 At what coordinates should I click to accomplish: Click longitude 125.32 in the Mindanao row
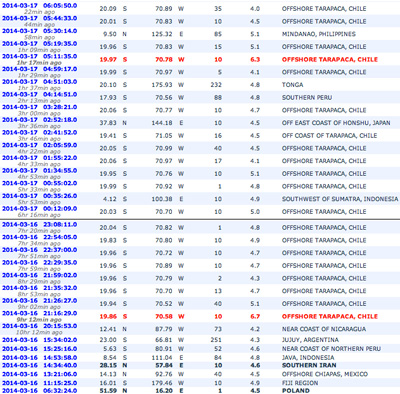coord(162,34)
